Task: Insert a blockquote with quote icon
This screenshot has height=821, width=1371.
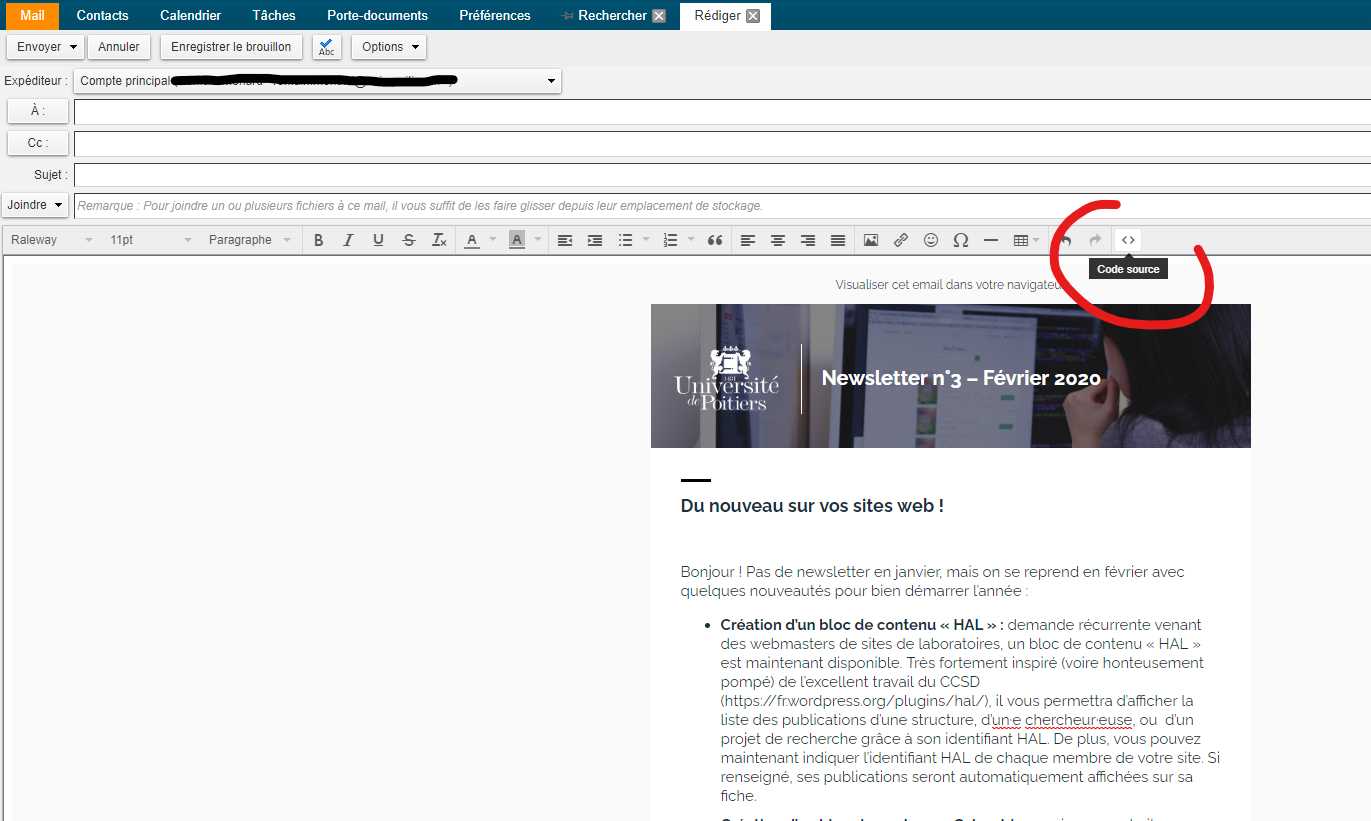Action: point(715,240)
